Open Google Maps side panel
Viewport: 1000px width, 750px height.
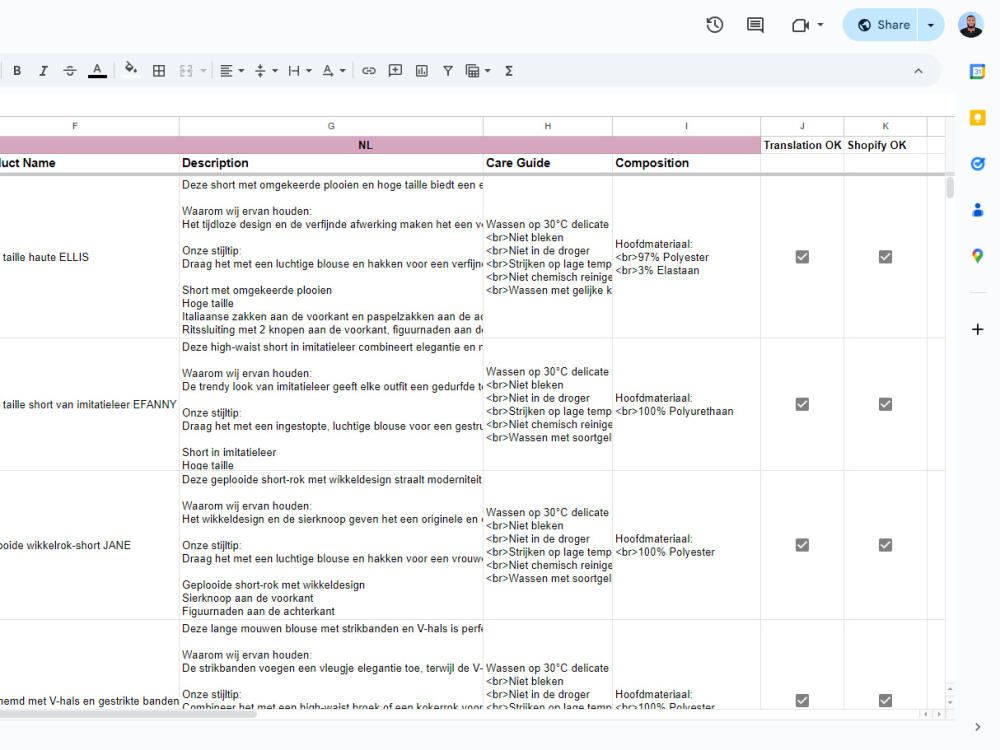coord(978,256)
